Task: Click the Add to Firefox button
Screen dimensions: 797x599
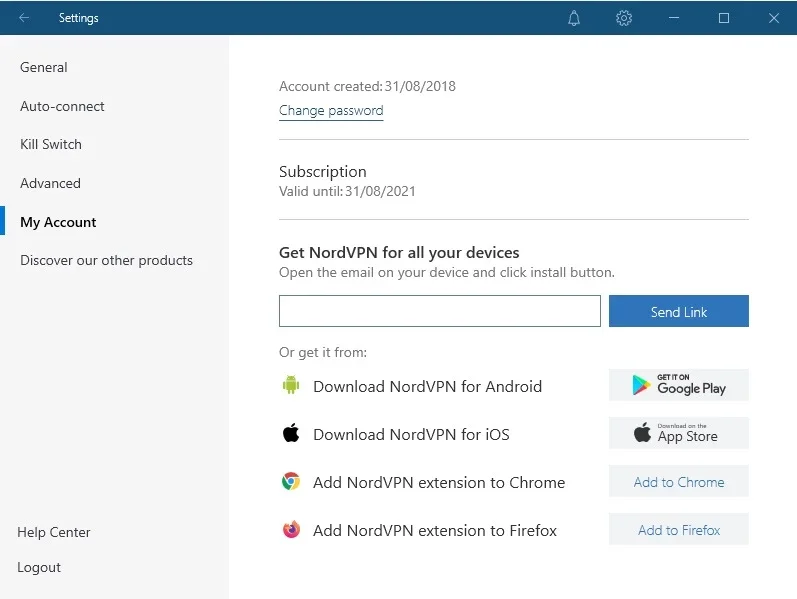Action: [679, 529]
